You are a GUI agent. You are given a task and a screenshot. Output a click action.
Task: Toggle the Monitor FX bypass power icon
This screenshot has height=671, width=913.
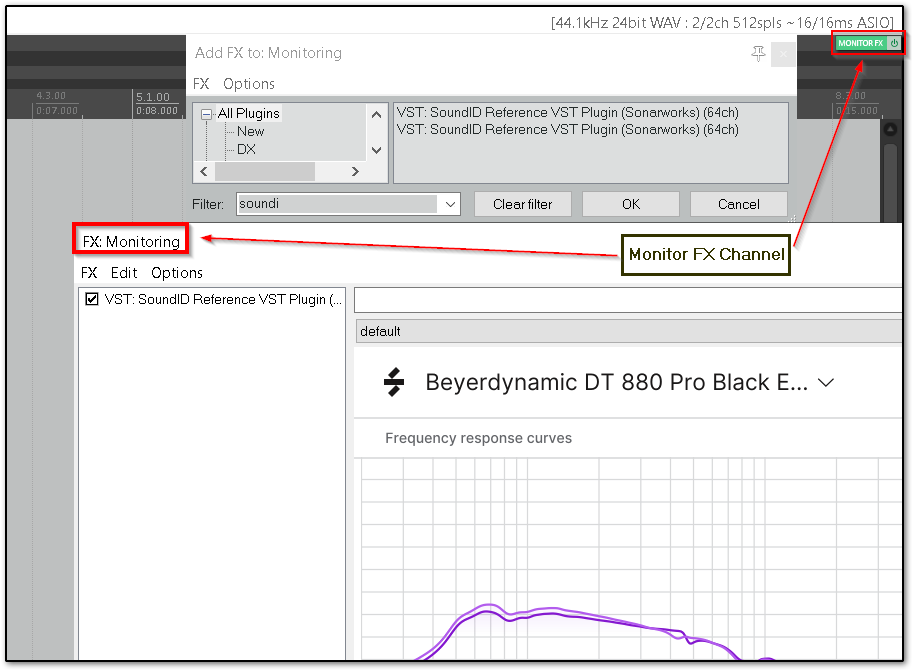894,43
